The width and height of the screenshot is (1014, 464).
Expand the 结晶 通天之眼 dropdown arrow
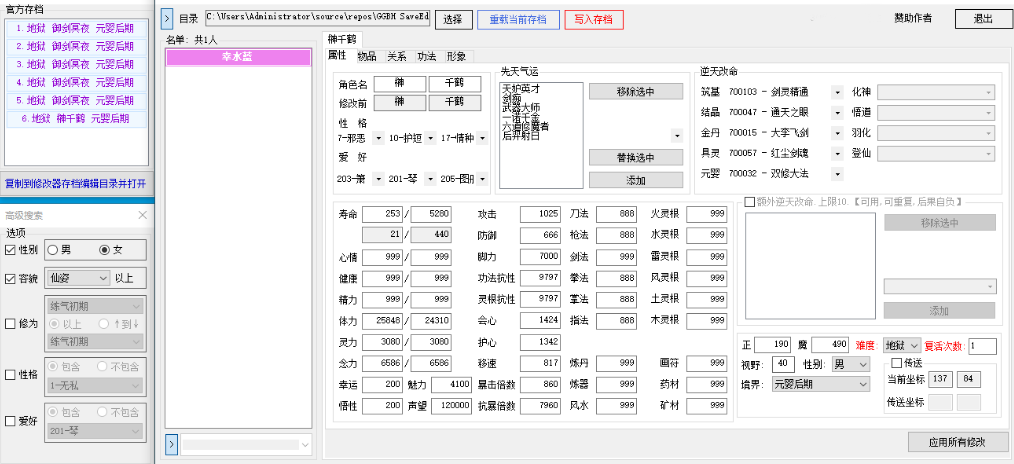(x=838, y=112)
